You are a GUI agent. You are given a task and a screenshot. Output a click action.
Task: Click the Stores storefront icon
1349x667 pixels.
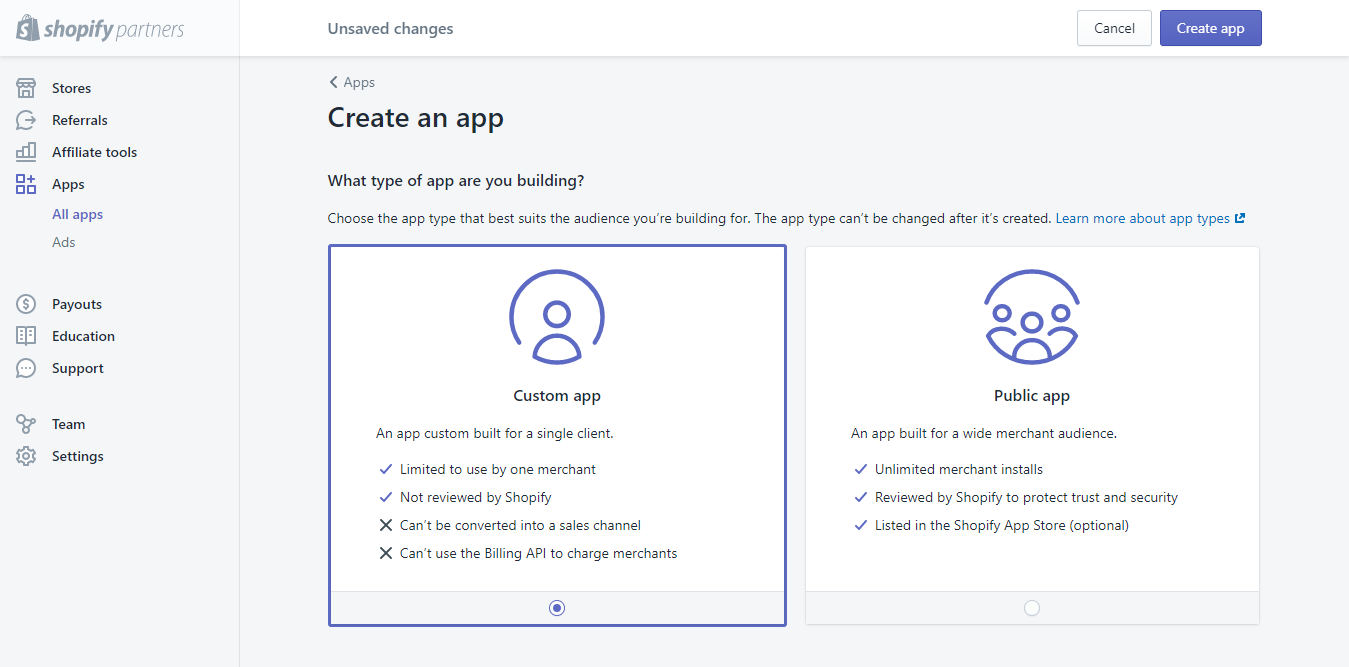tap(26, 88)
